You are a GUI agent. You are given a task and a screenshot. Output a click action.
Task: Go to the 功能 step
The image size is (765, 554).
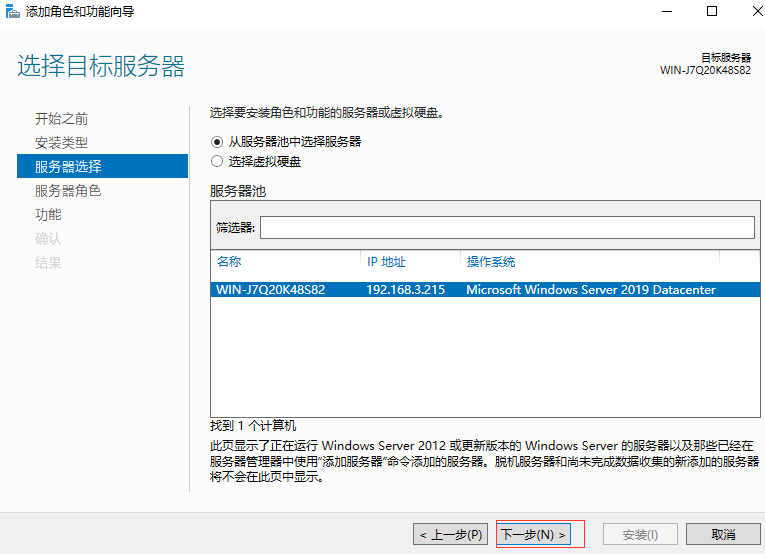pos(48,215)
